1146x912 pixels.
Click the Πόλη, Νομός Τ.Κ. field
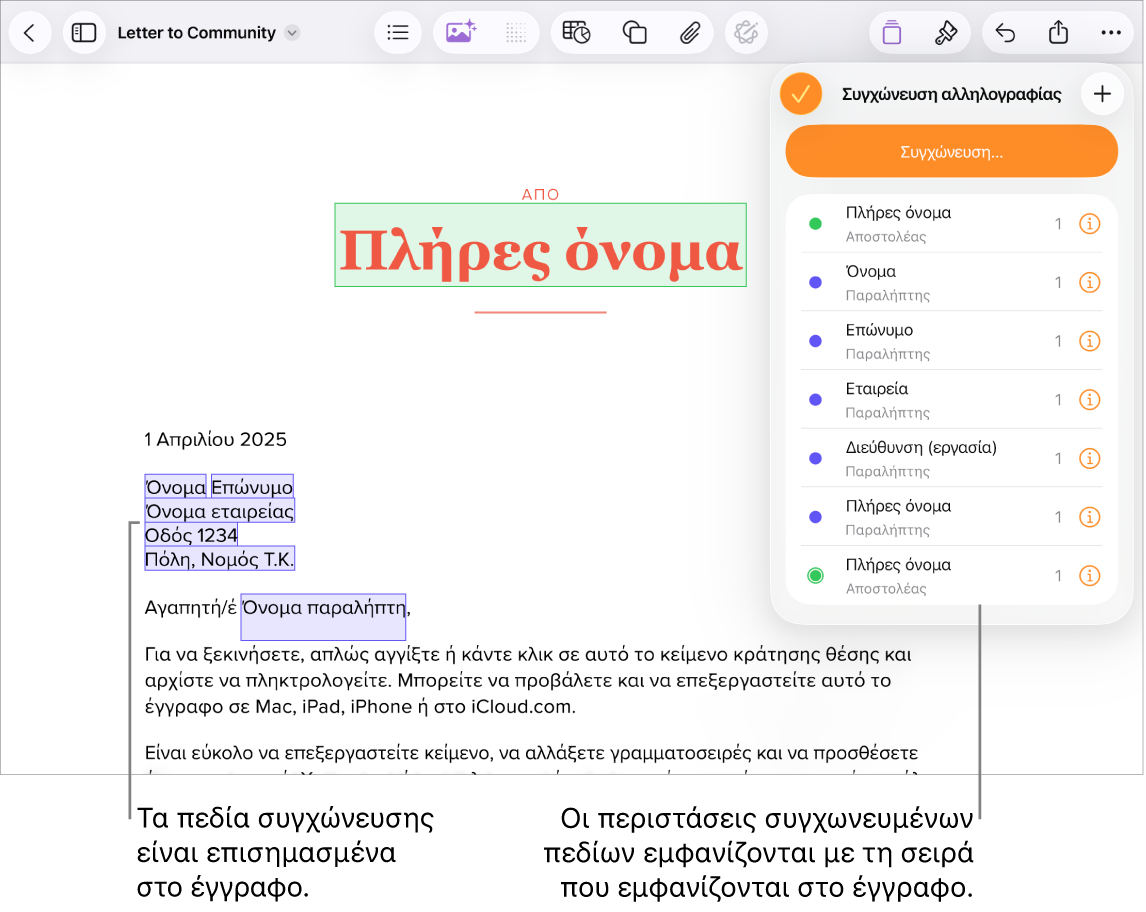tap(219, 559)
